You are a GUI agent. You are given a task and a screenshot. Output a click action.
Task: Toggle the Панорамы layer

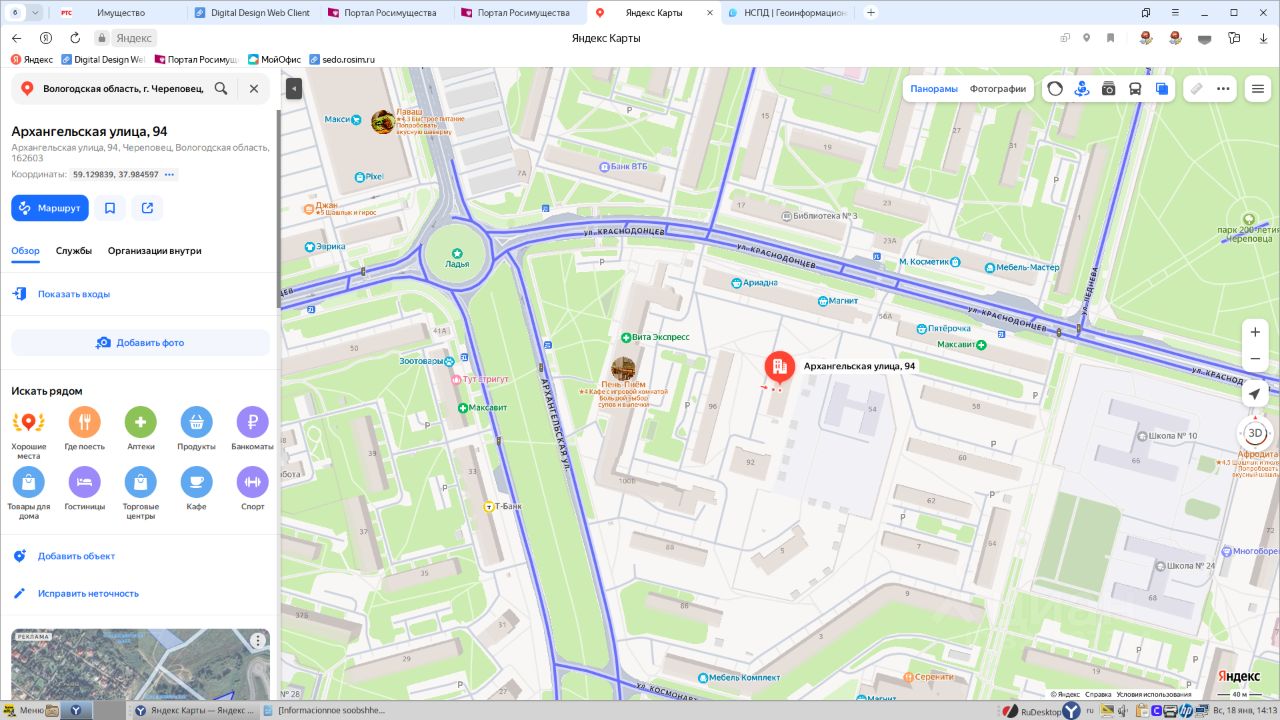click(x=934, y=89)
